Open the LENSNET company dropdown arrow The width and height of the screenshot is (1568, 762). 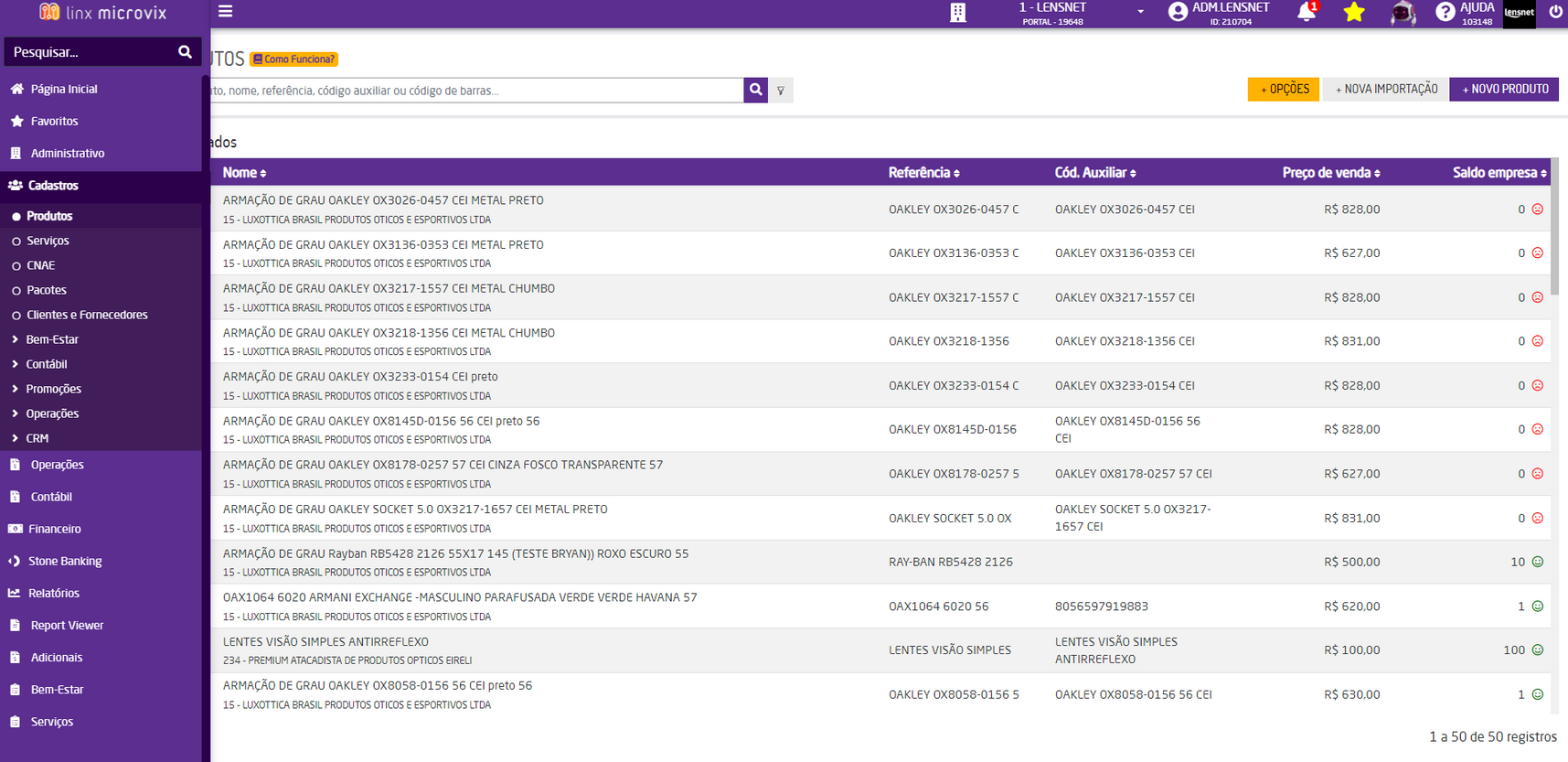pyautogui.click(x=1140, y=12)
